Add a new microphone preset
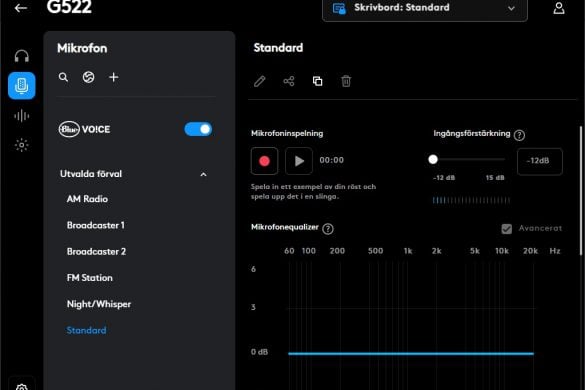 [114, 77]
